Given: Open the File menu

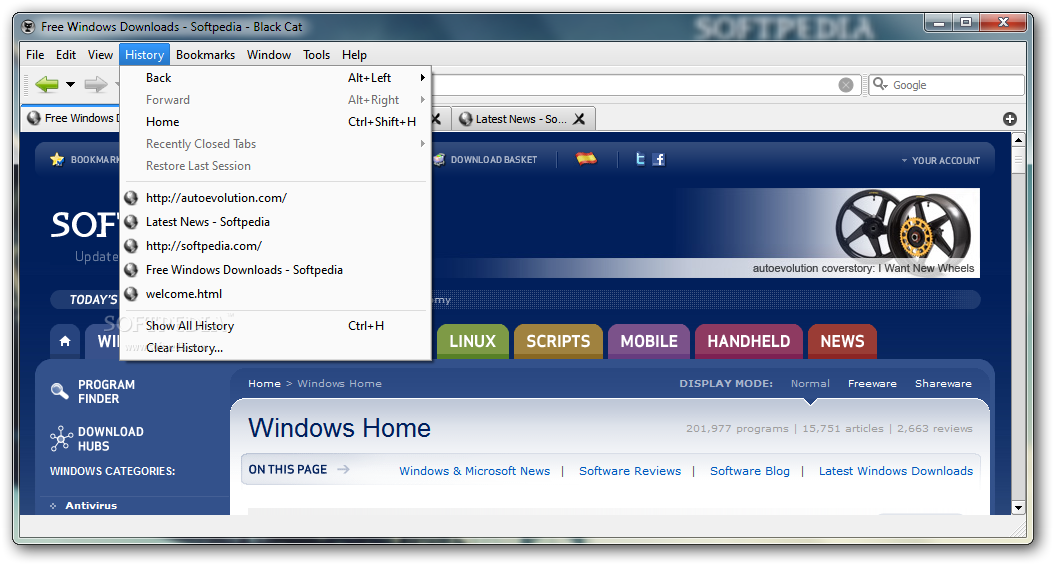Looking at the screenshot, I should pyautogui.click(x=35, y=55).
